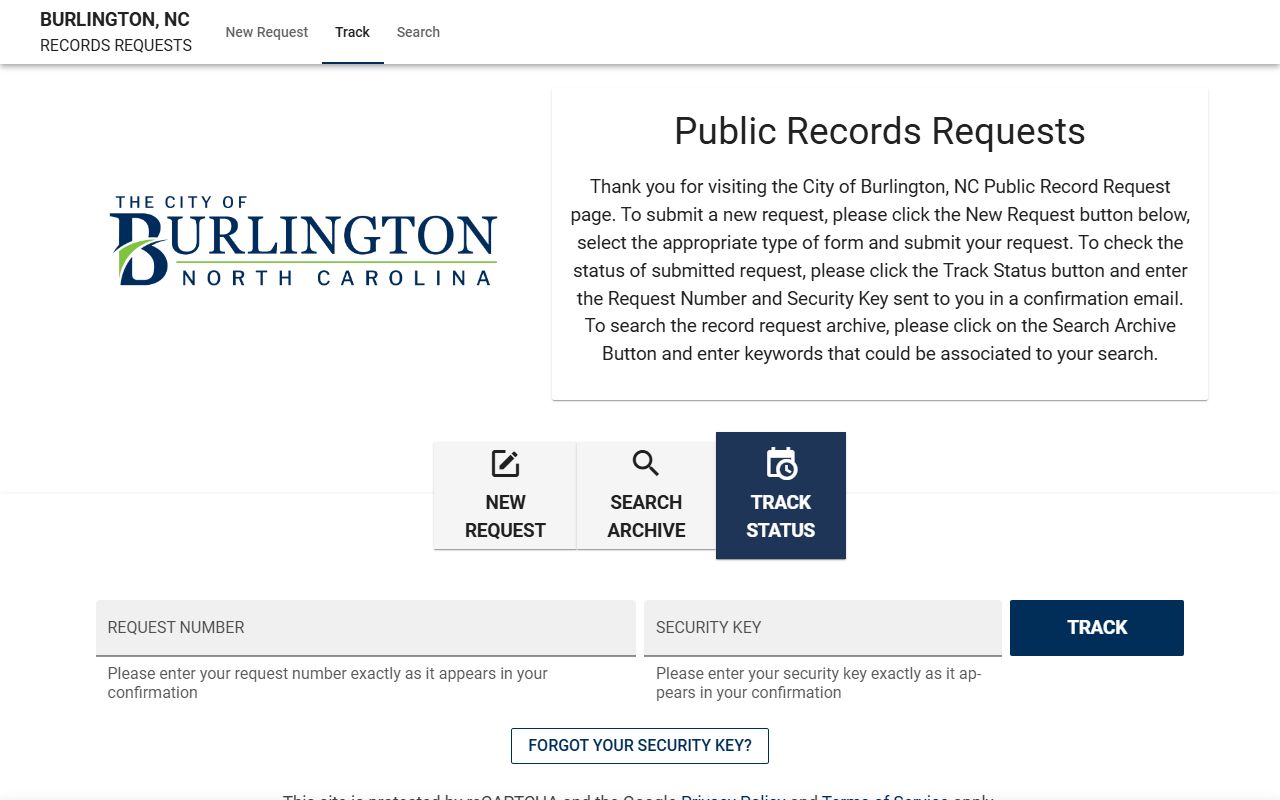
Task: Focus the Security Key input field
Action: coord(823,628)
